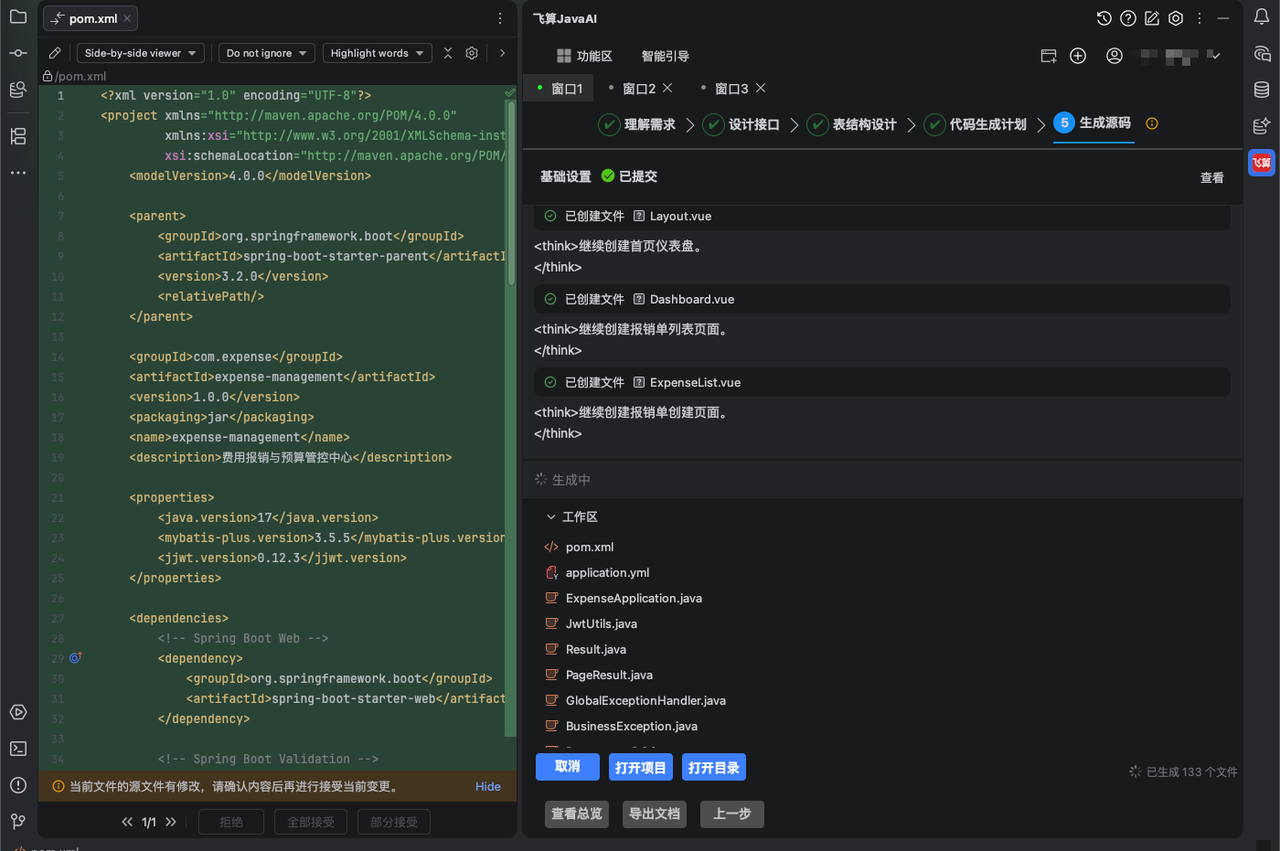Cancel generation with the 取消 button

[568, 767]
